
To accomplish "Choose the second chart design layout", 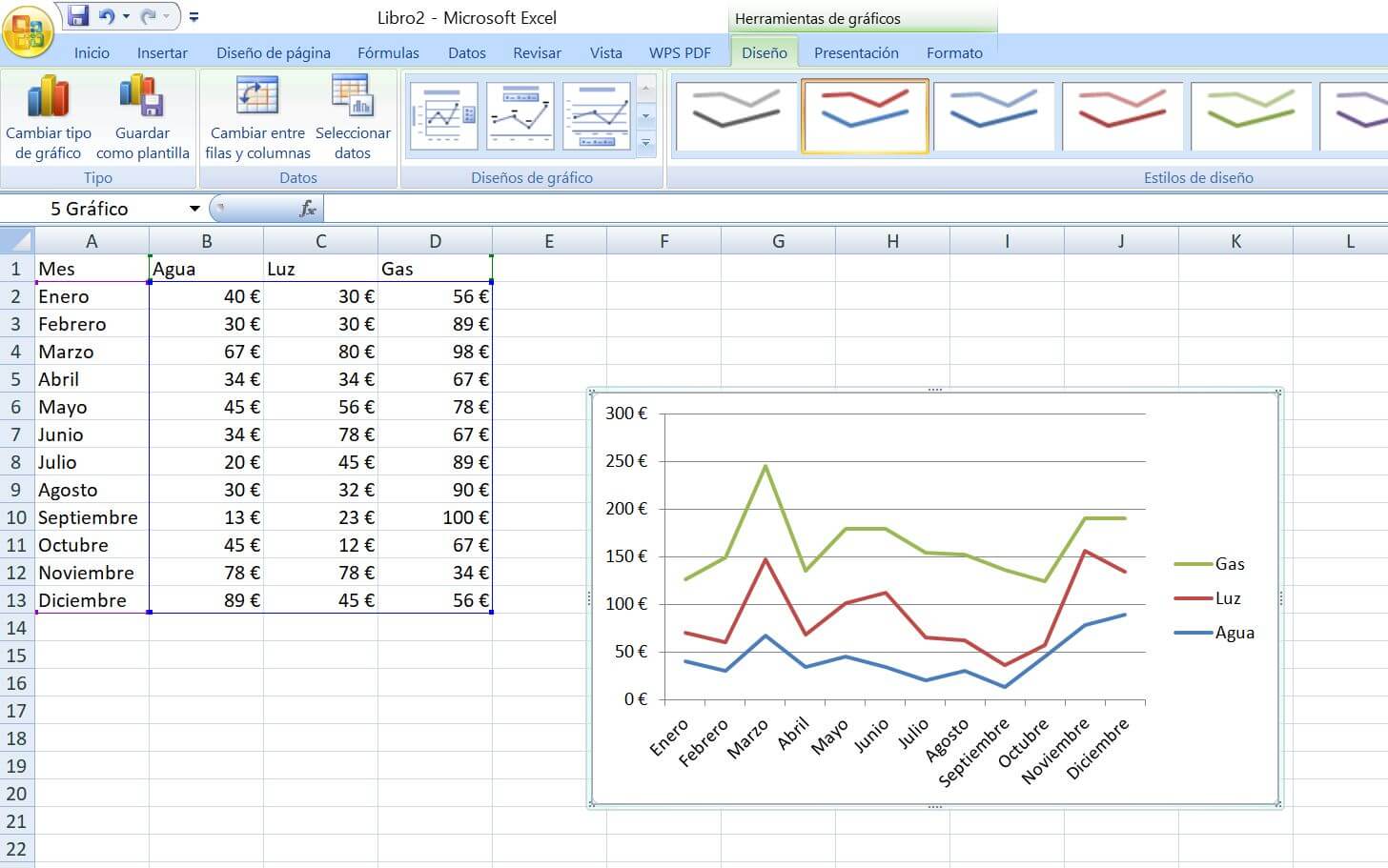I will pyautogui.click(x=520, y=115).
